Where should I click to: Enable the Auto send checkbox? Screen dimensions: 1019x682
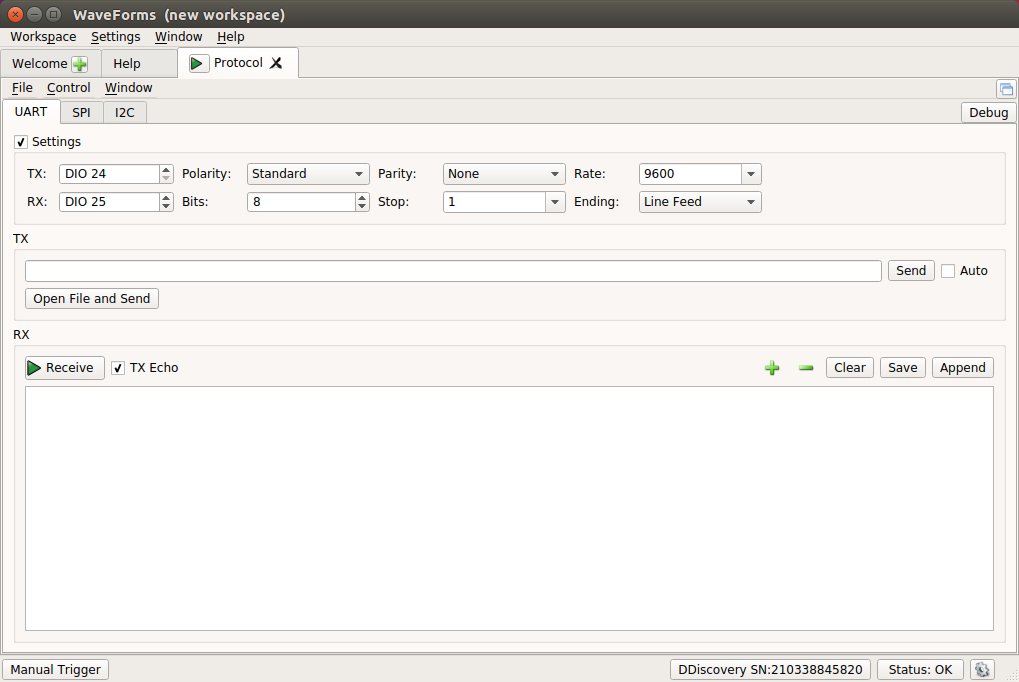(x=948, y=271)
